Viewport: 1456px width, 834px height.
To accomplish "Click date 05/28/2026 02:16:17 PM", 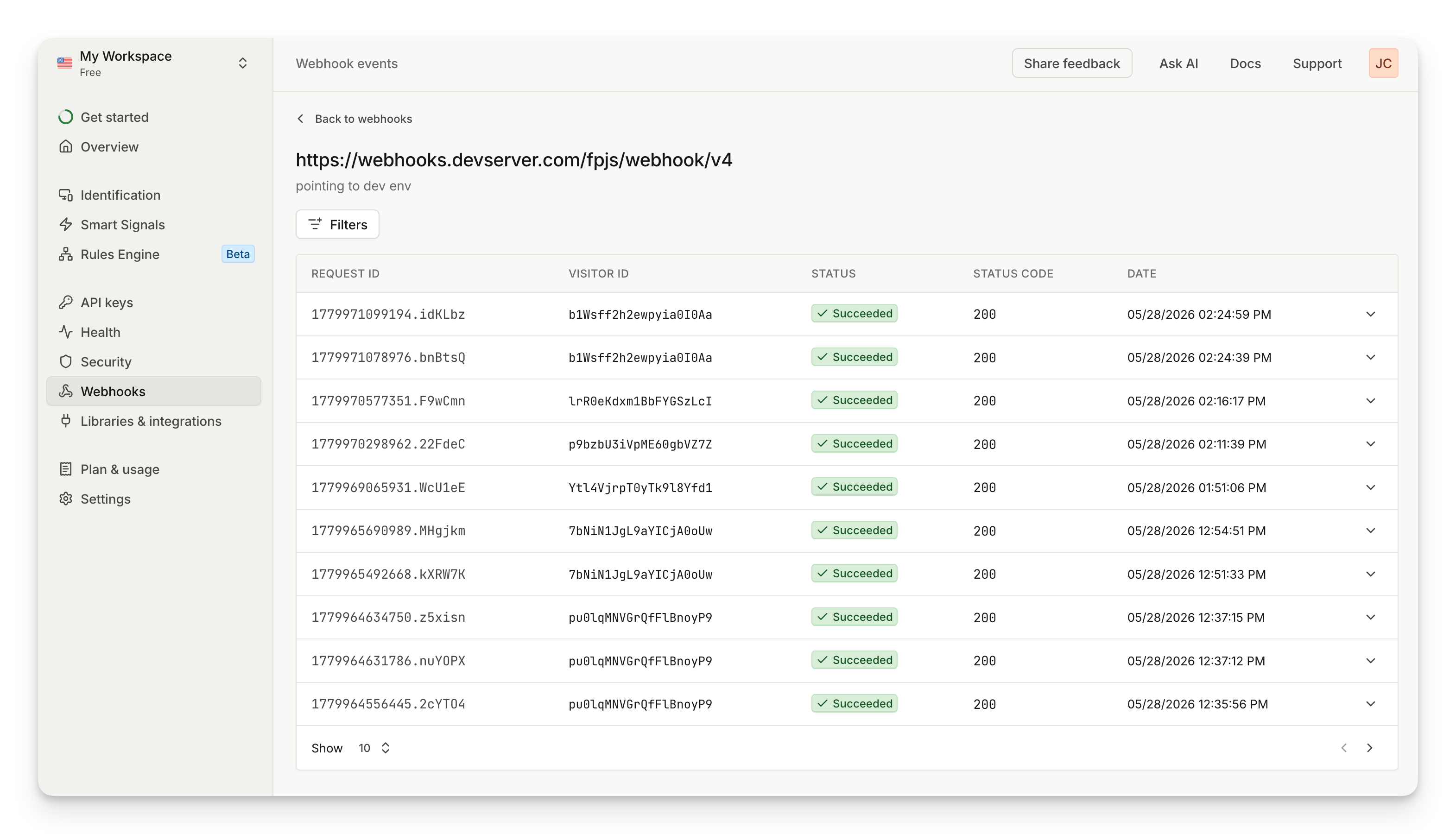I will click(x=1196, y=401).
